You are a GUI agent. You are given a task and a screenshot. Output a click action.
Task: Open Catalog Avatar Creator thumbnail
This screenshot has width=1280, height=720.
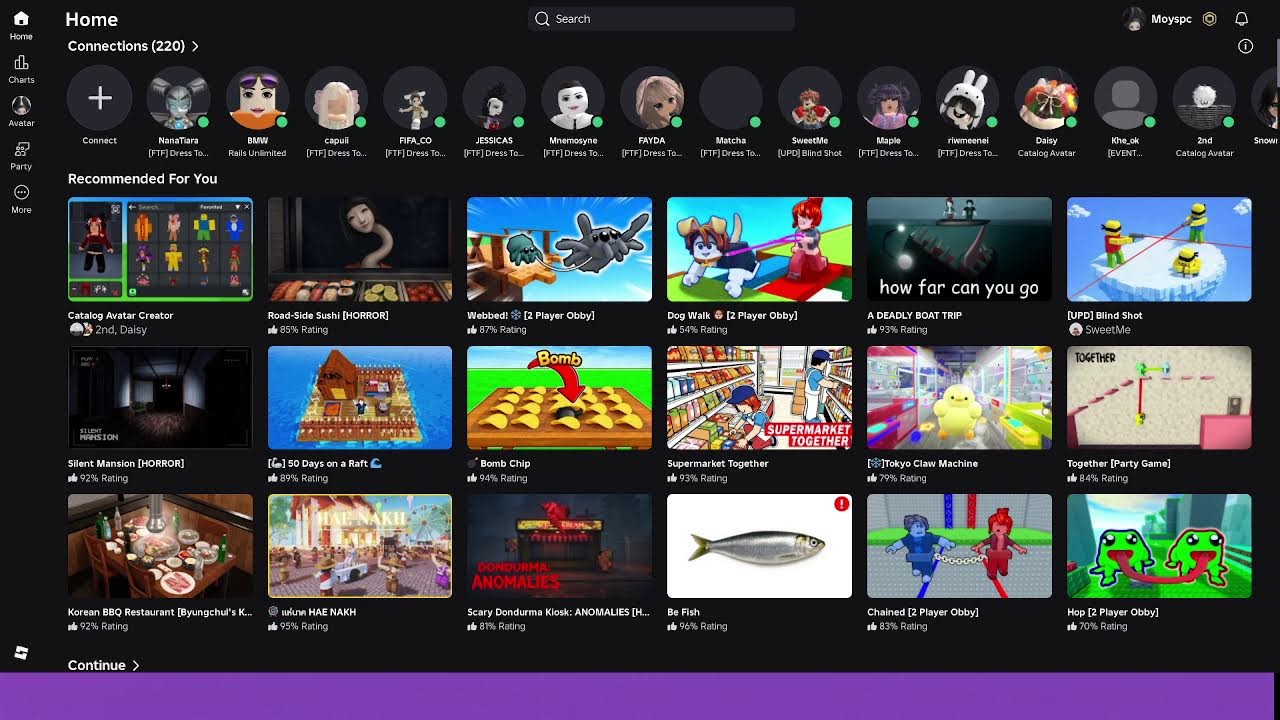160,249
